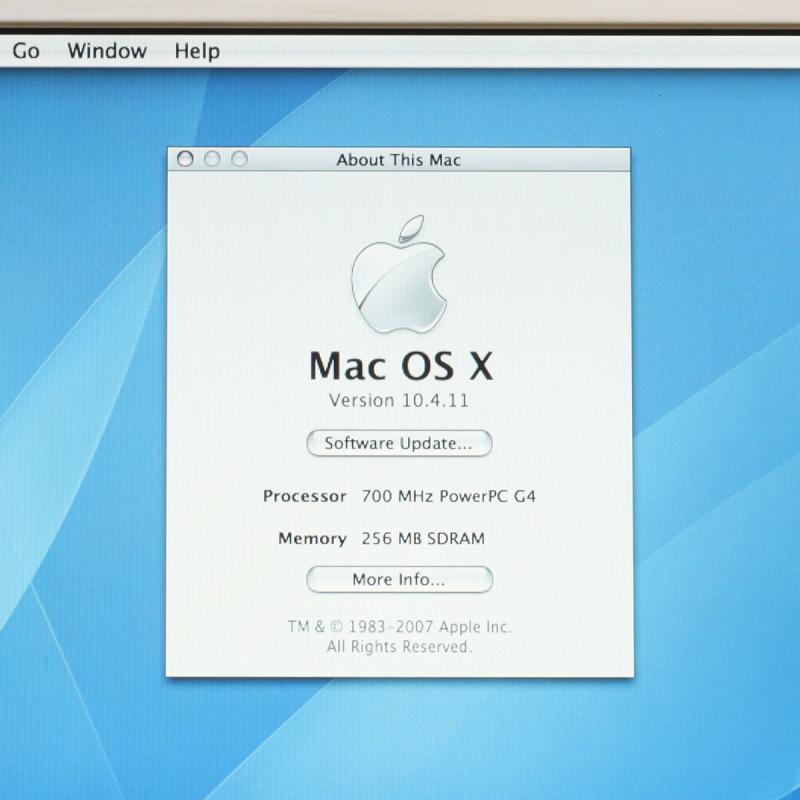Close the About This Mac window
The width and height of the screenshot is (800, 800).
click(185, 159)
